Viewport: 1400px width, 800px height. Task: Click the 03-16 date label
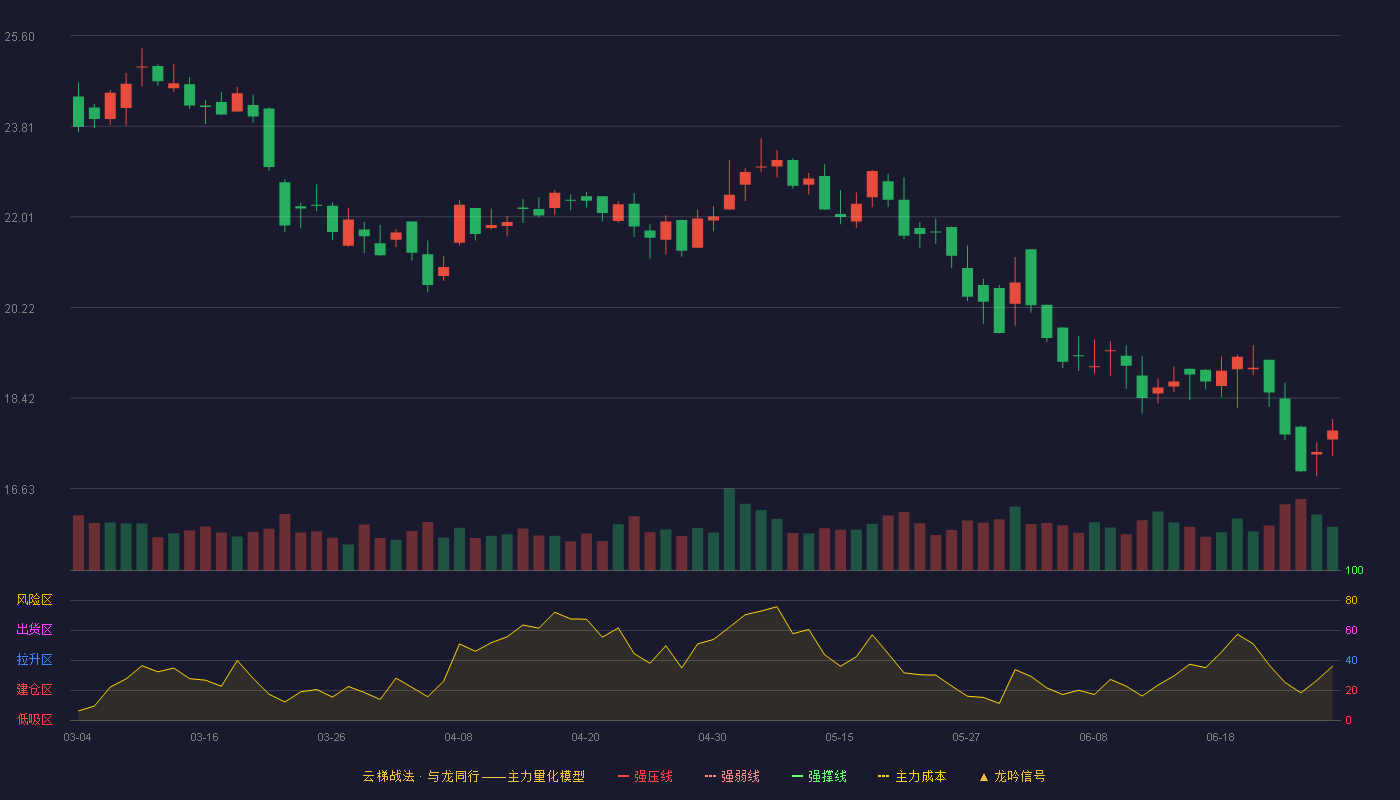tap(204, 737)
